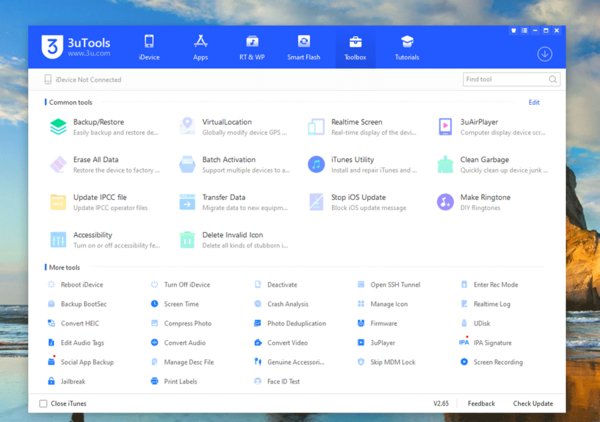Click the Edit link for Common tools
The width and height of the screenshot is (600, 422).
(x=534, y=102)
